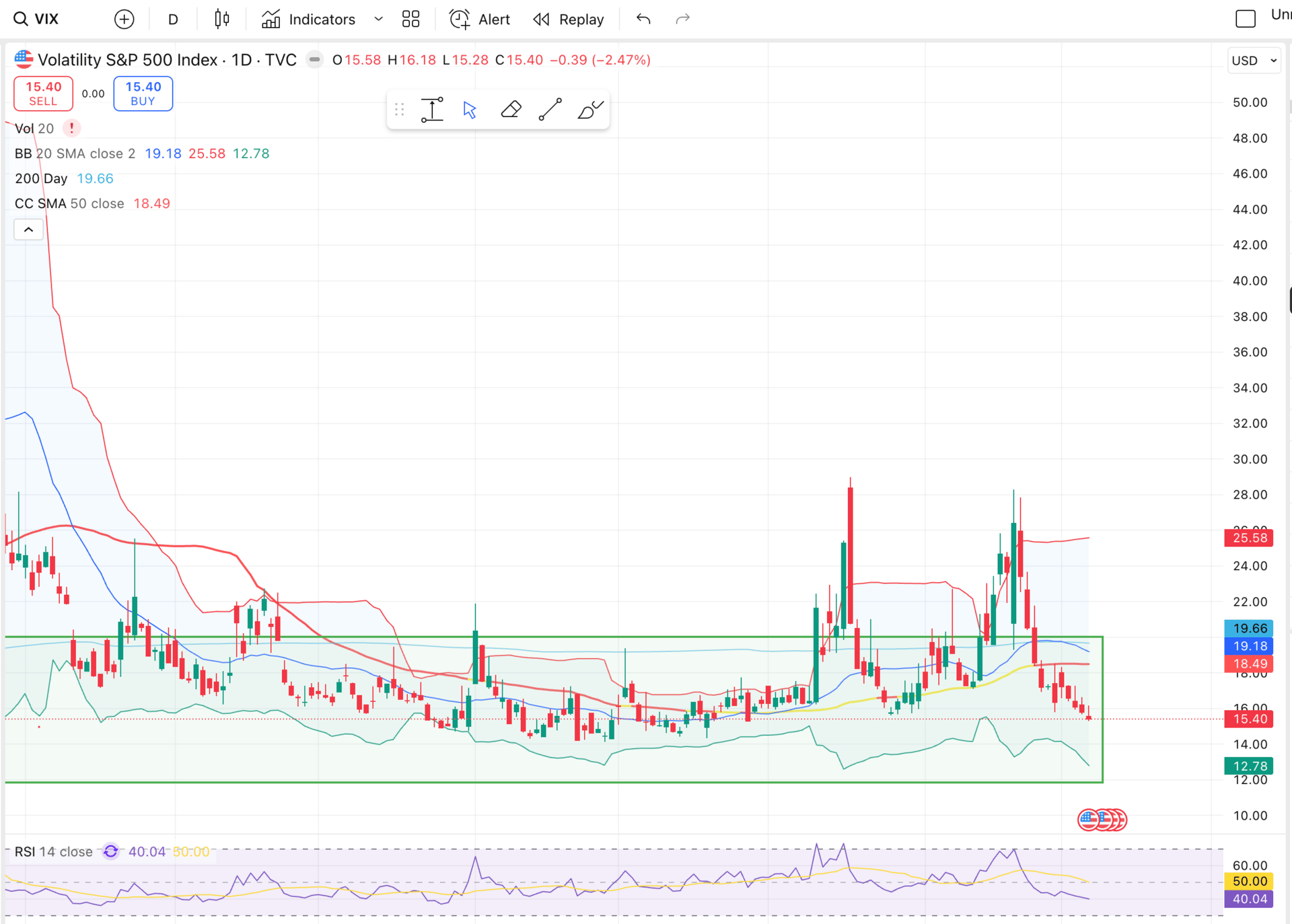Open the D timeframe interval selector
This screenshot has height=924, width=1292.
(x=173, y=19)
